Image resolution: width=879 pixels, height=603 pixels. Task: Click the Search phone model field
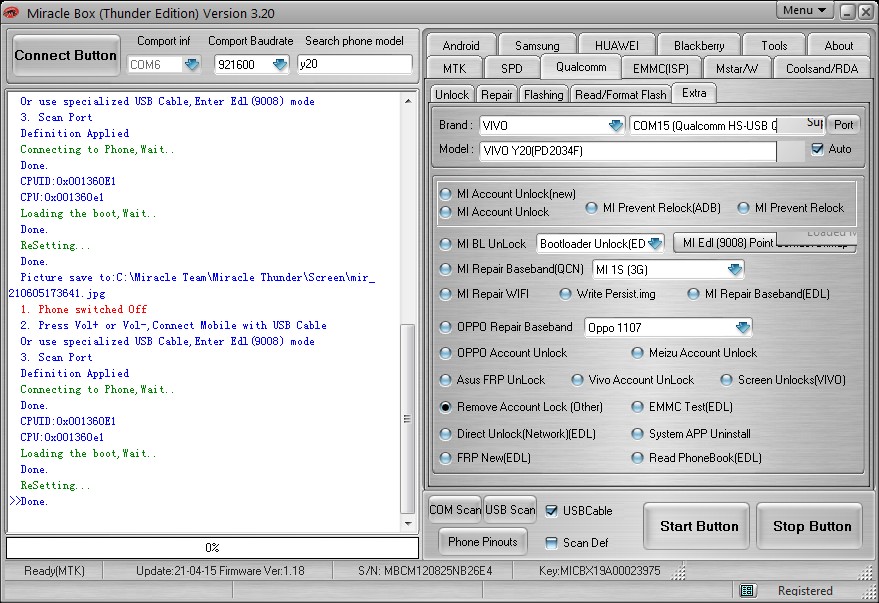tap(355, 64)
